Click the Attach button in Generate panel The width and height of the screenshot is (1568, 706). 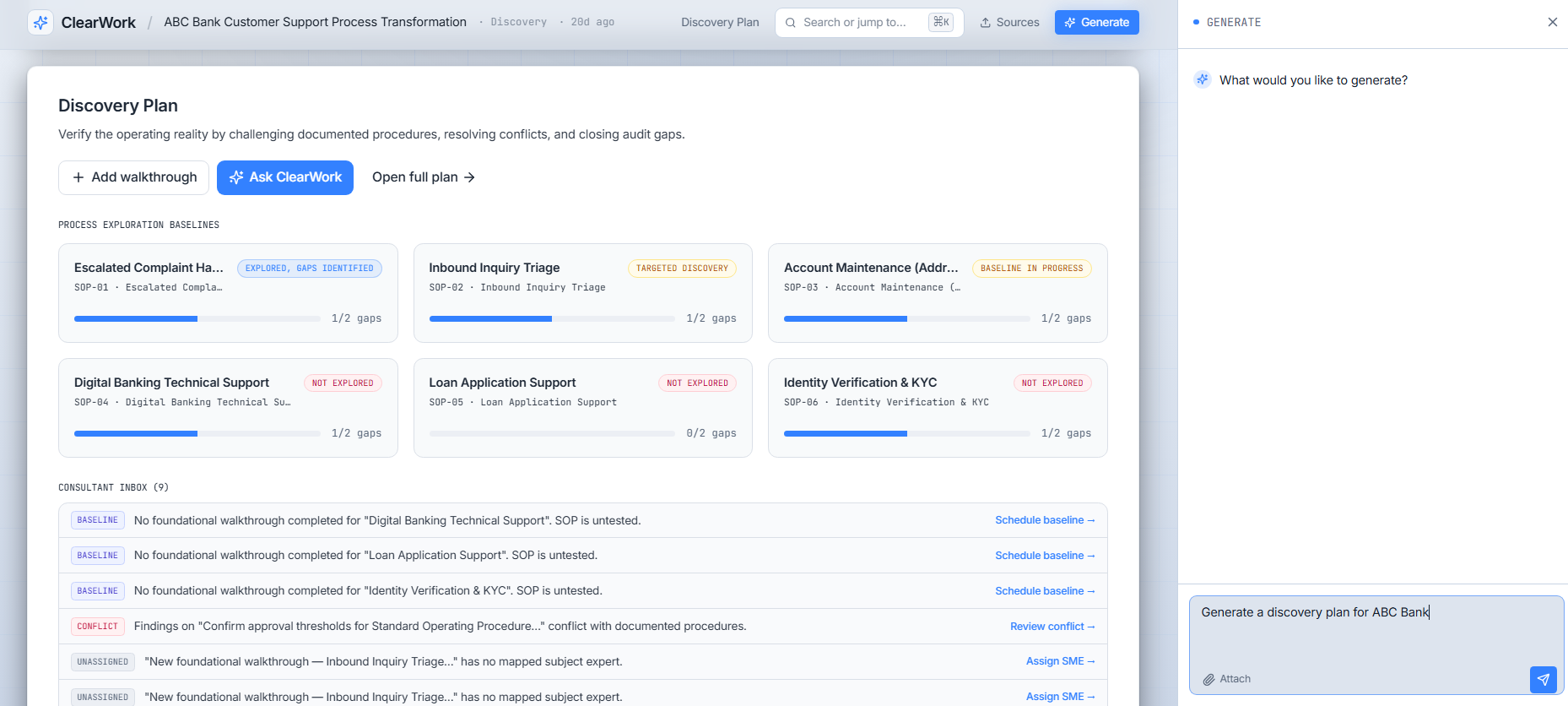[1227, 679]
